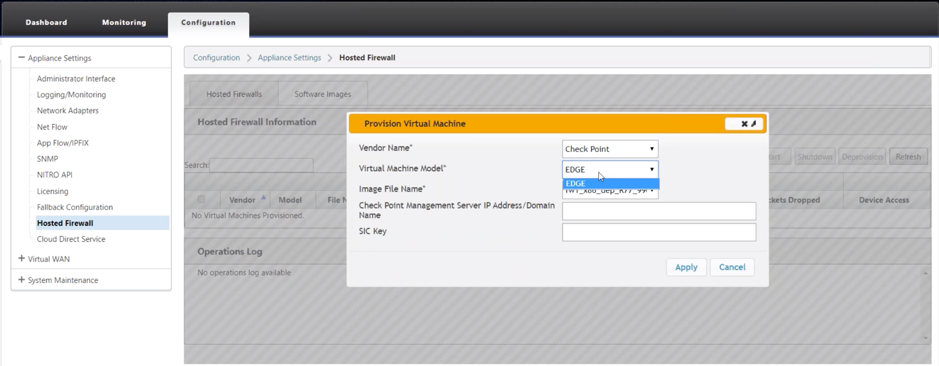The width and height of the screenshot is (939, 366).
Task: Click the Apply button
Action: (686, 267)
